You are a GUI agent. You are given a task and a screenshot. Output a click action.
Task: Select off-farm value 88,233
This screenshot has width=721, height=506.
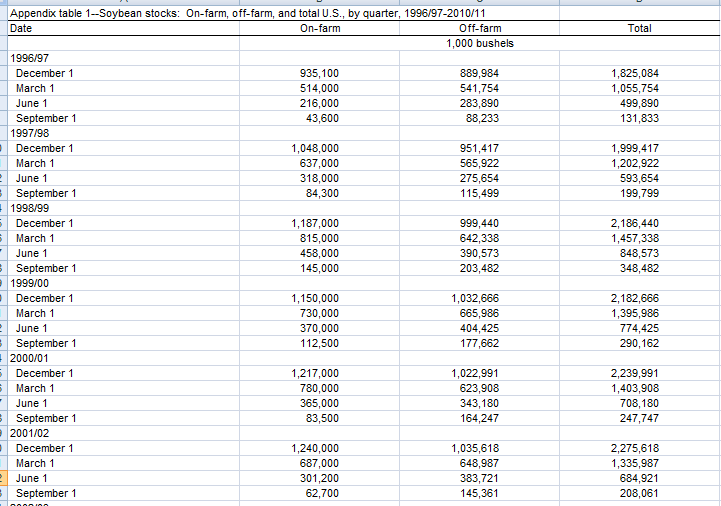coord(482,118)
